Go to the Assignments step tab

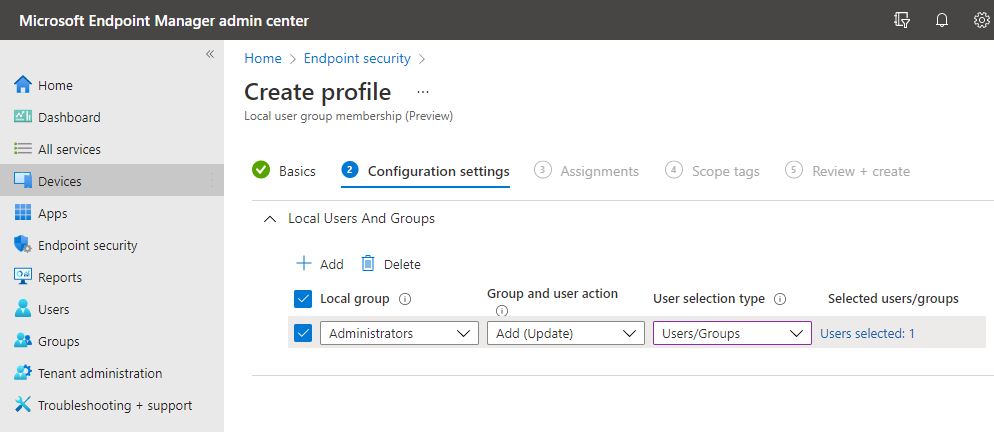[x=586, y=171]
